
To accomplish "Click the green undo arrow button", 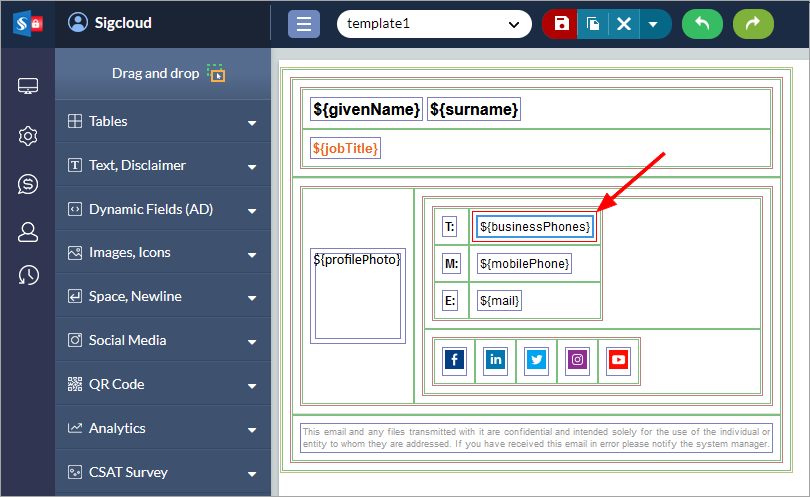I will pyautogui.click(x=702, y=24).
